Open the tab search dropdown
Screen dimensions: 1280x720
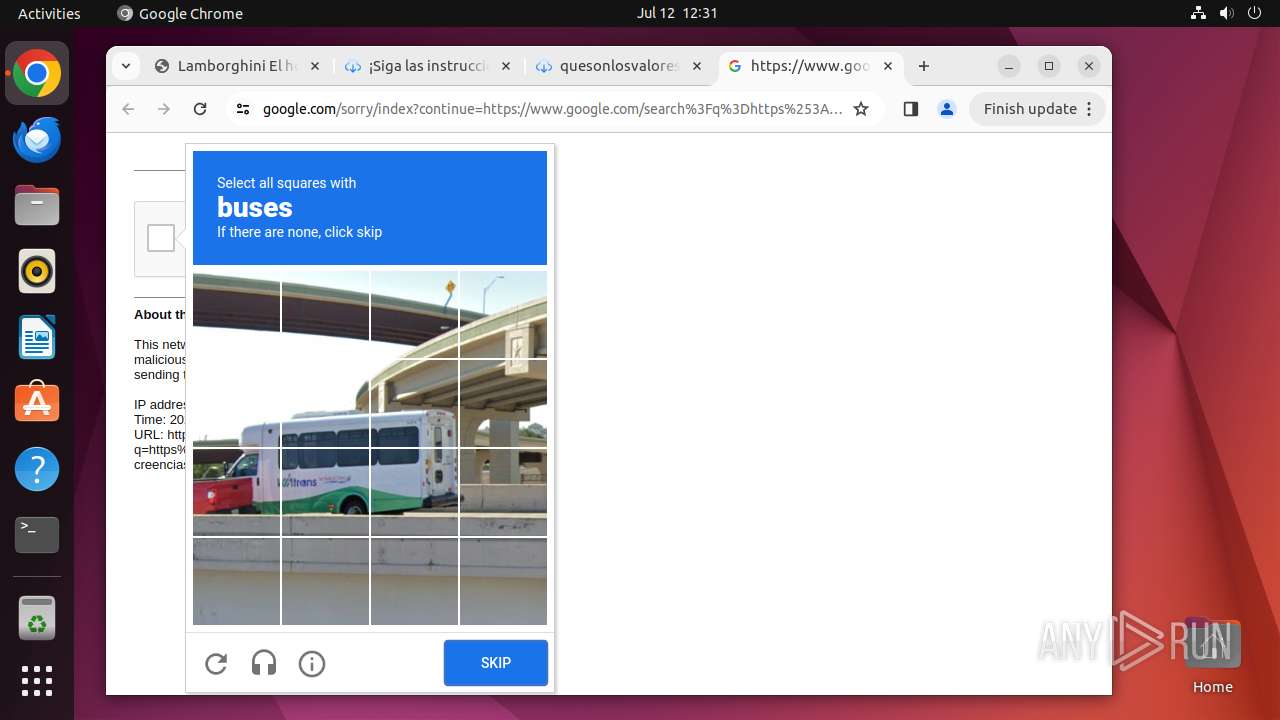[125, 66]
